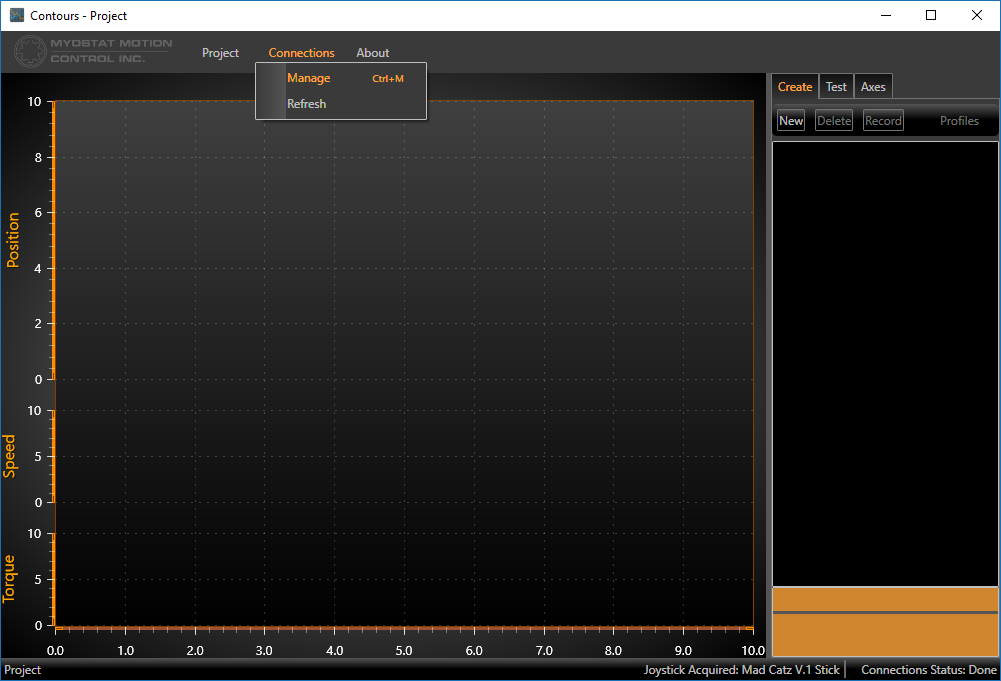
Task: Click the Position axis label
Action: (14, 240)
